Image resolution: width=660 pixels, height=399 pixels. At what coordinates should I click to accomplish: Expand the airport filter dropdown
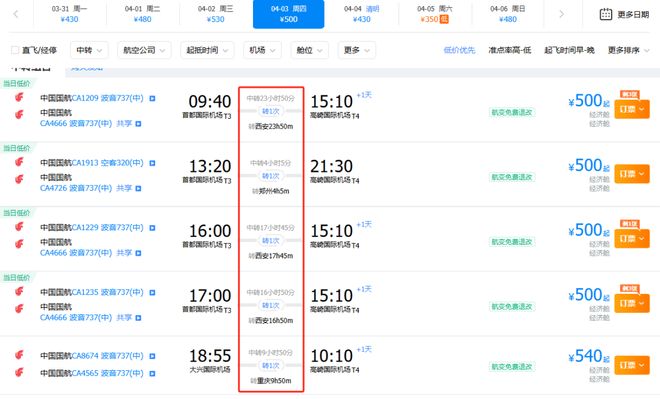(x=262, y=50)
